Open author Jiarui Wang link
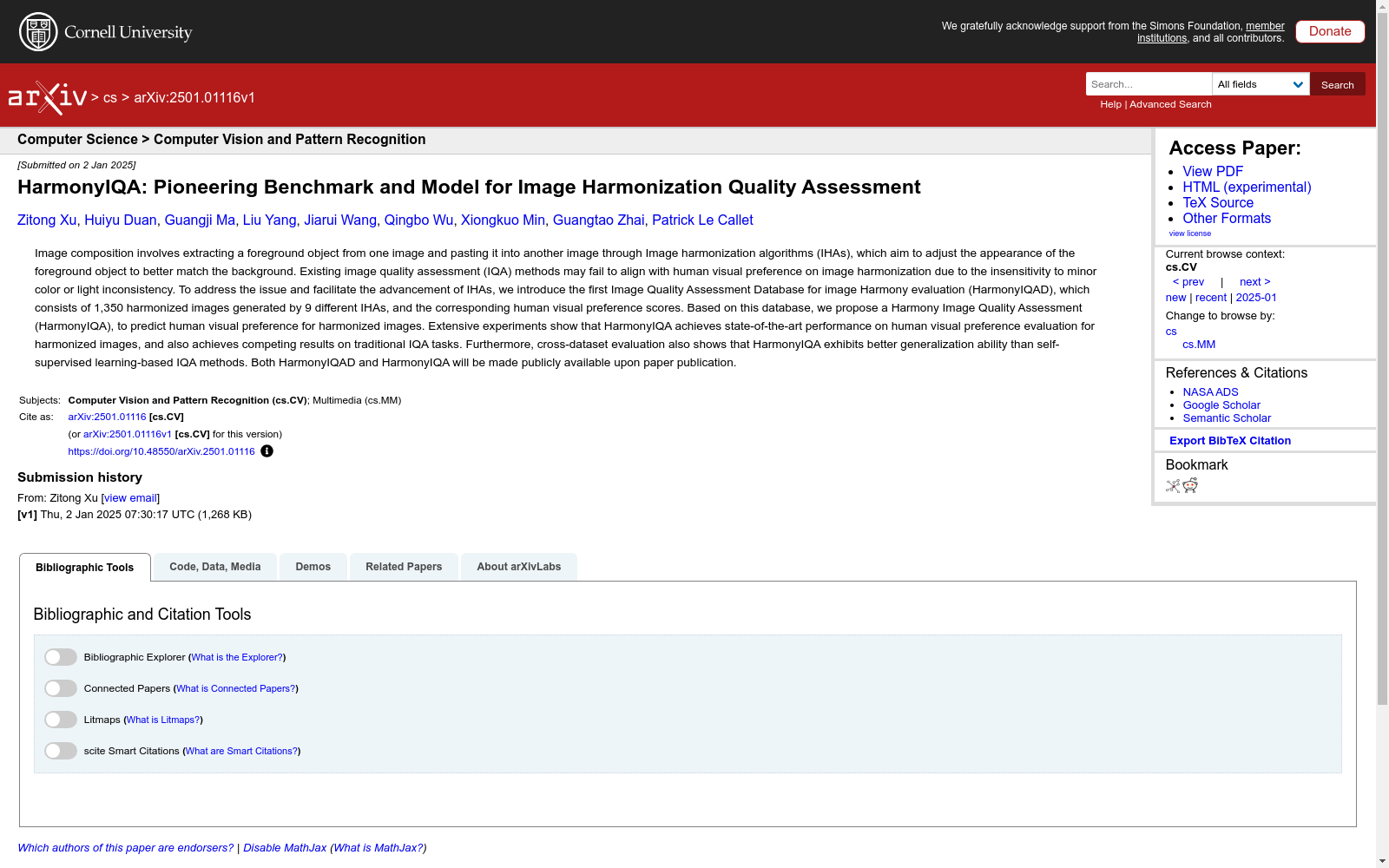 click(340, 220)
